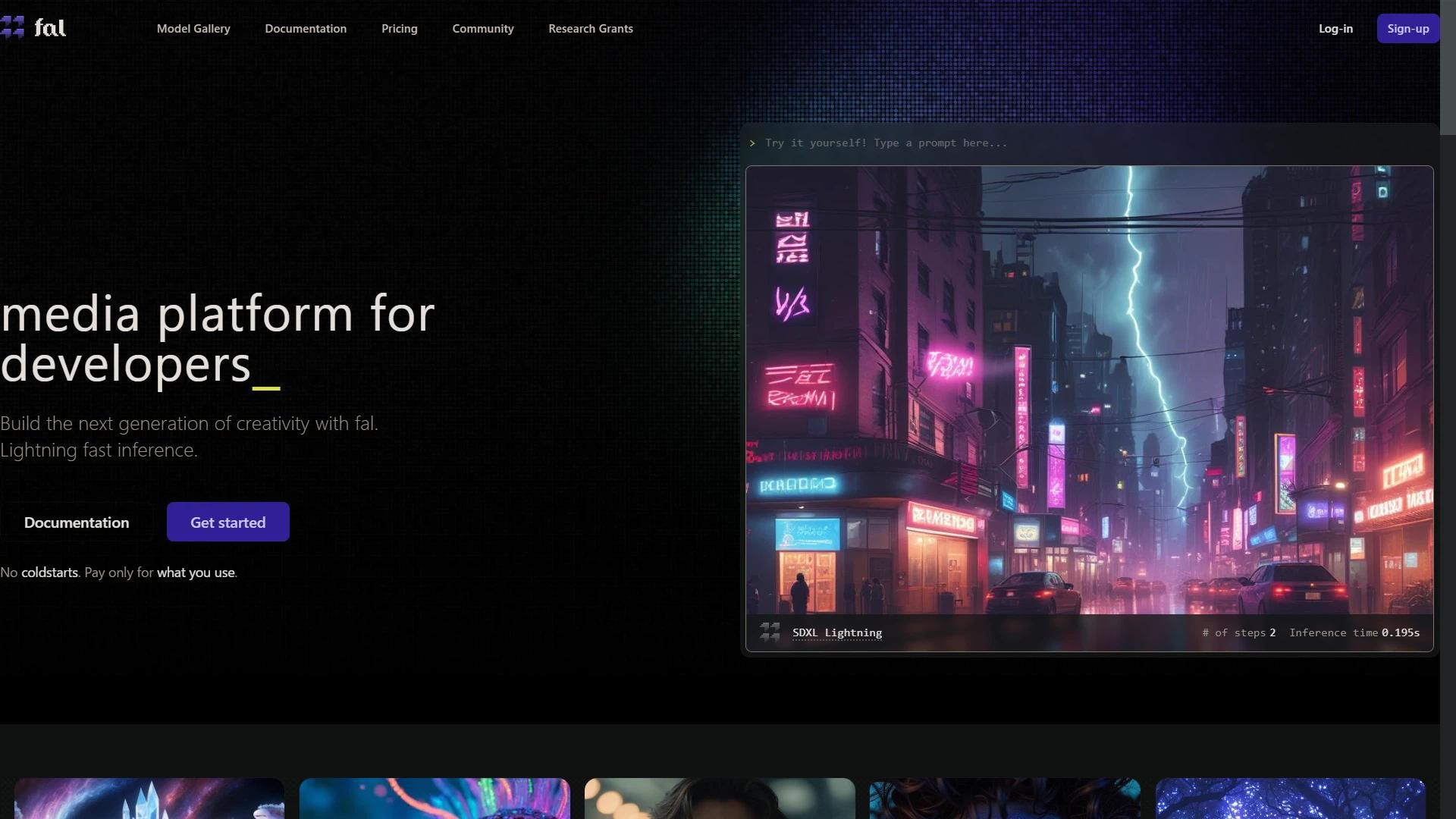1456x819 pixels.
Task: Open Documentation in the top navigation
Action: pyautogui.click(x=306, y=29)
